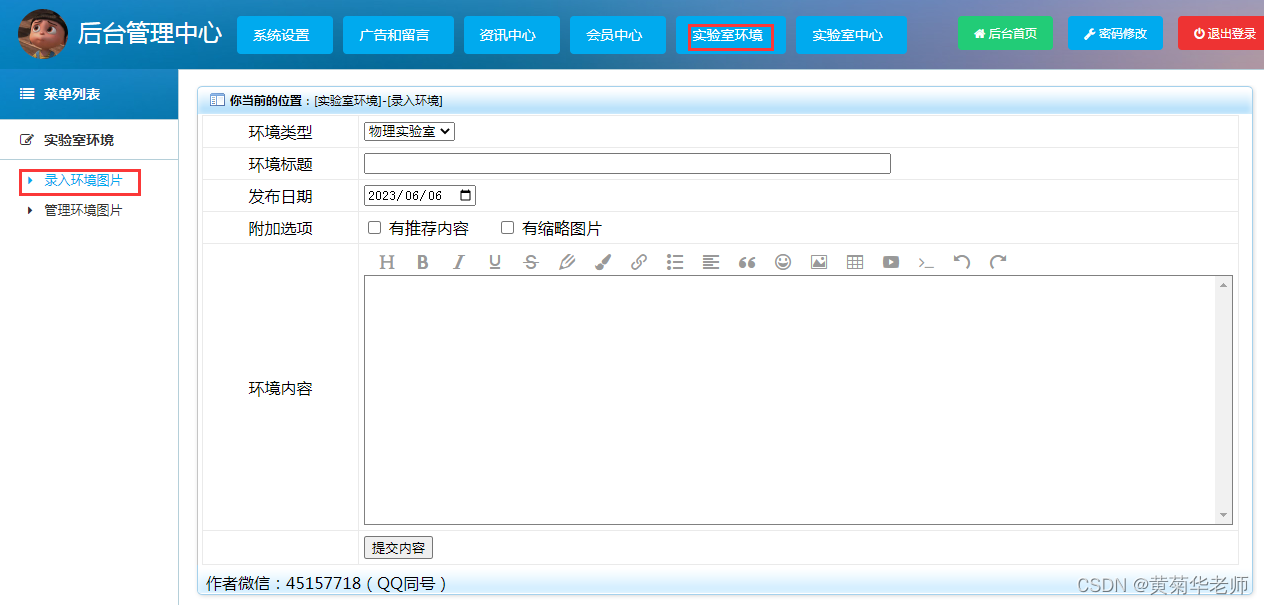Click the 发布日期 date field

tap(420, 196)
